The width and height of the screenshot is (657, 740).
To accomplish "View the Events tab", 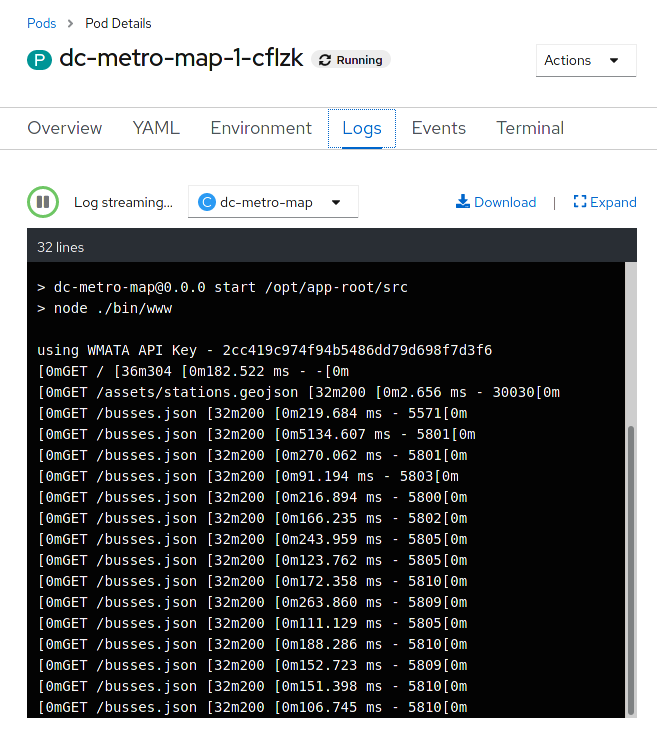I will pyautogui.click(x=439, y=128).
